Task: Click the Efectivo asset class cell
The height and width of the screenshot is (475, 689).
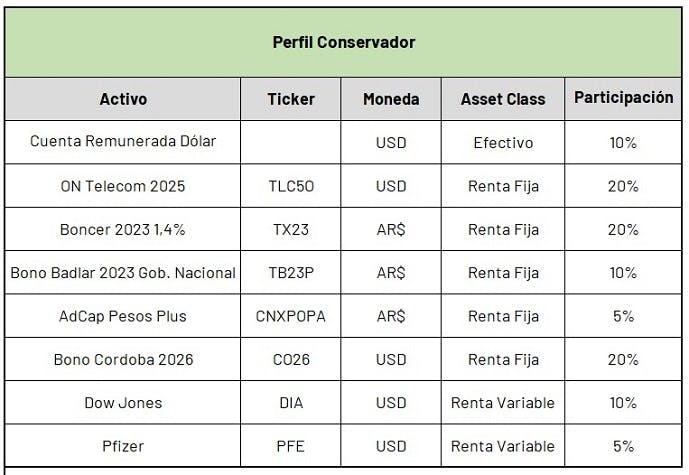Action: 503,142
